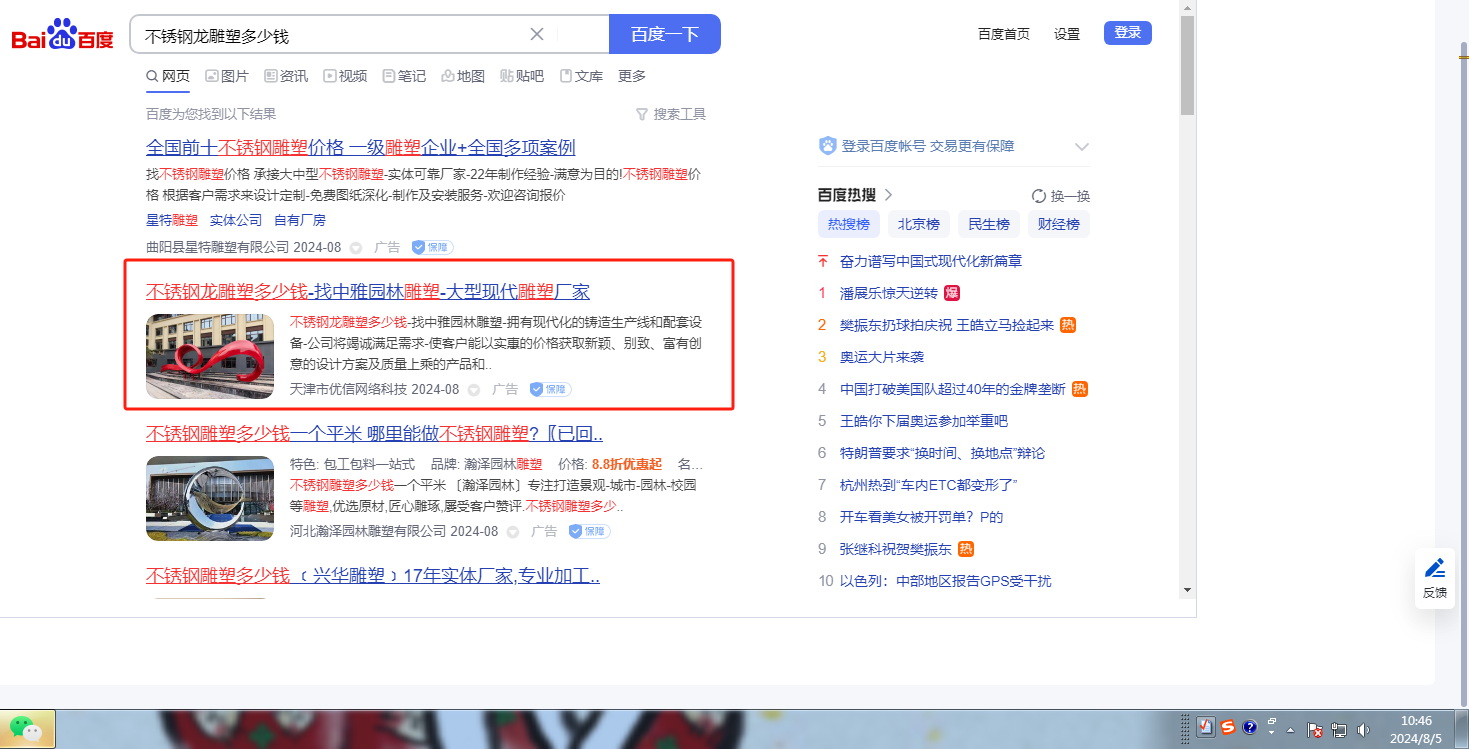The width and height of the screenshot is (1469, 749).
Task: Click the network icon in system tray
Action: pyautogui.click(x=1340, y=730)
